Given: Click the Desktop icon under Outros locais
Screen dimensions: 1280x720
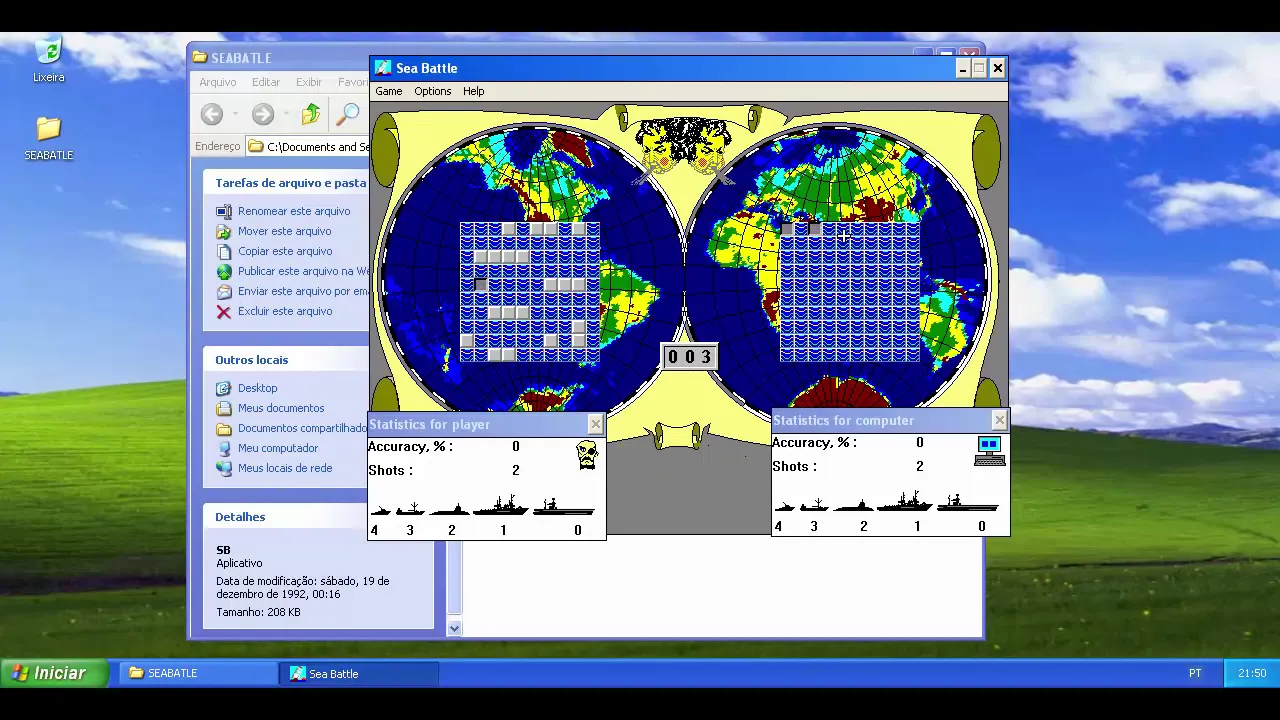Looking at the screenshot, I should tap(224, 388).
